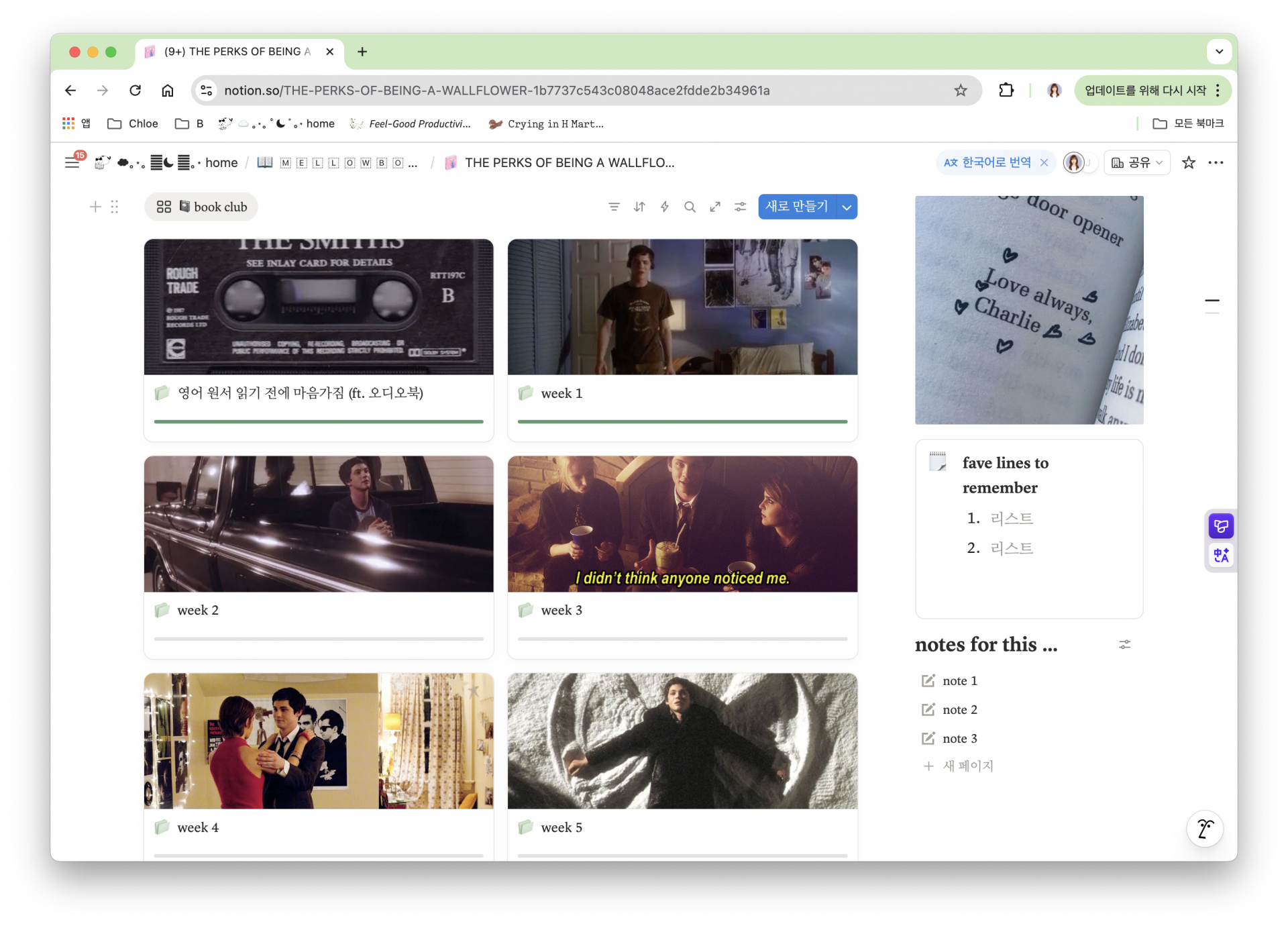Click the drag handle dots beside book club
1288x928 pixels.
click(x=115, y=207)
